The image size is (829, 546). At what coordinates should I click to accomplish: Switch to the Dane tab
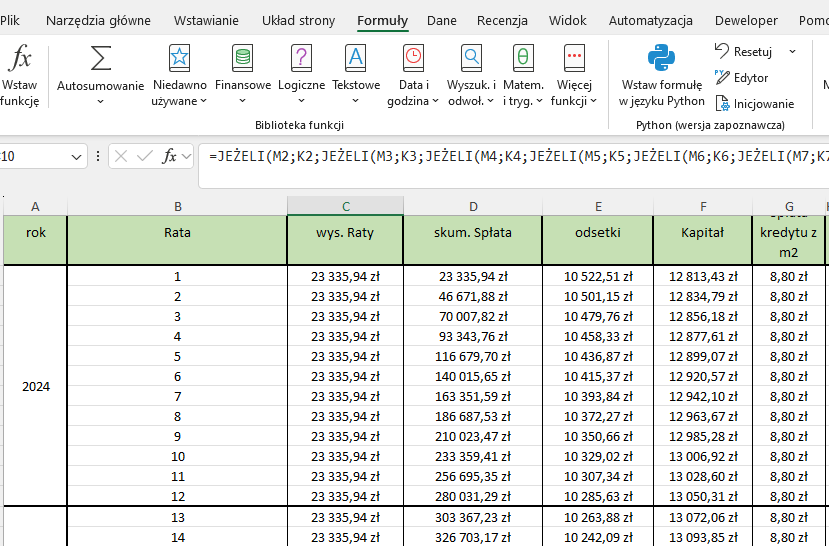pos(441,21)
